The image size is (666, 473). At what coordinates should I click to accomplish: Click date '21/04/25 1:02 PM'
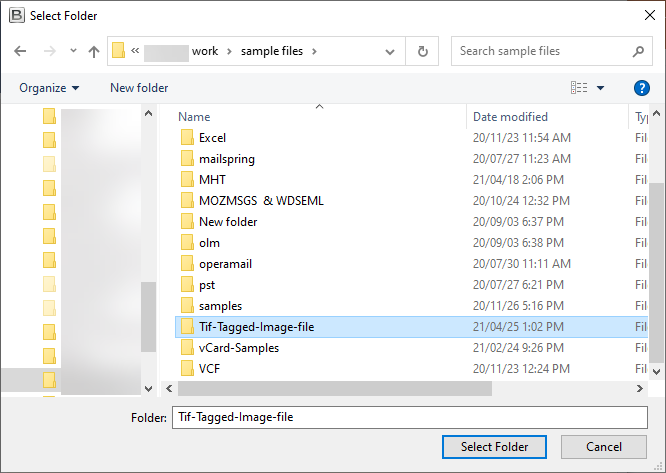(518, 327)
